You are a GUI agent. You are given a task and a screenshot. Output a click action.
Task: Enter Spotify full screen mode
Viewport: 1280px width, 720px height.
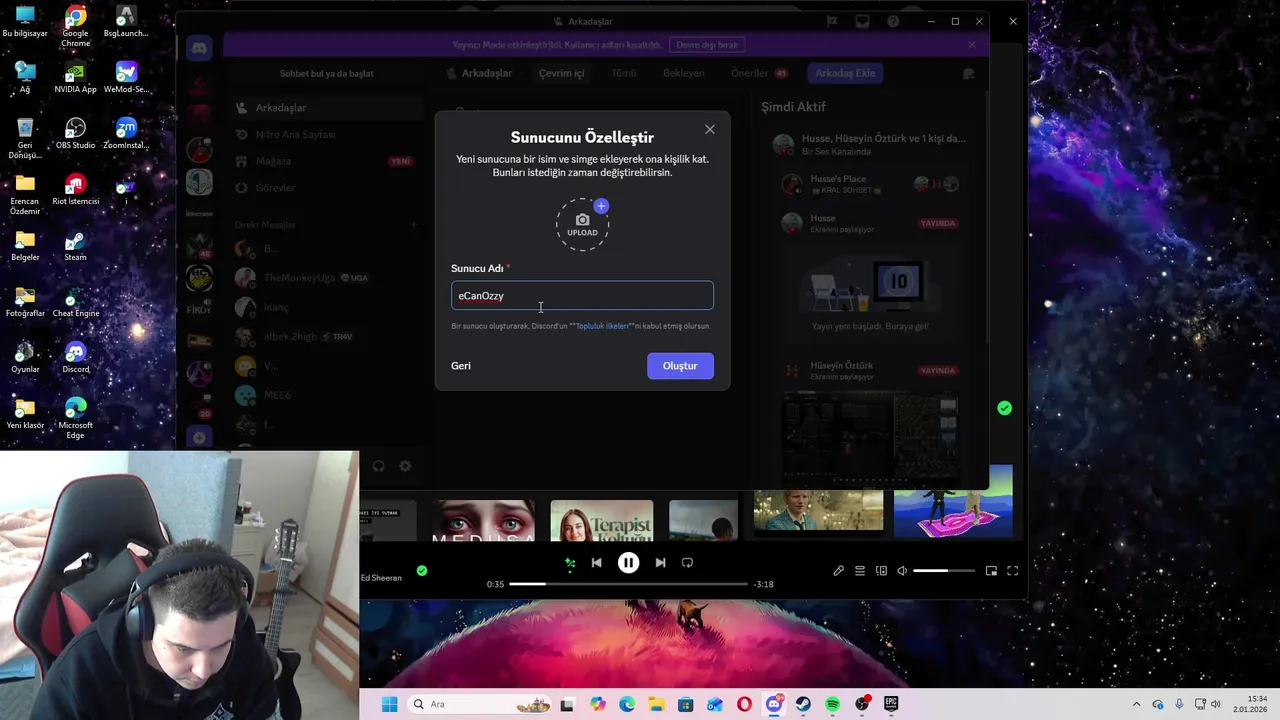point(1012,571)
